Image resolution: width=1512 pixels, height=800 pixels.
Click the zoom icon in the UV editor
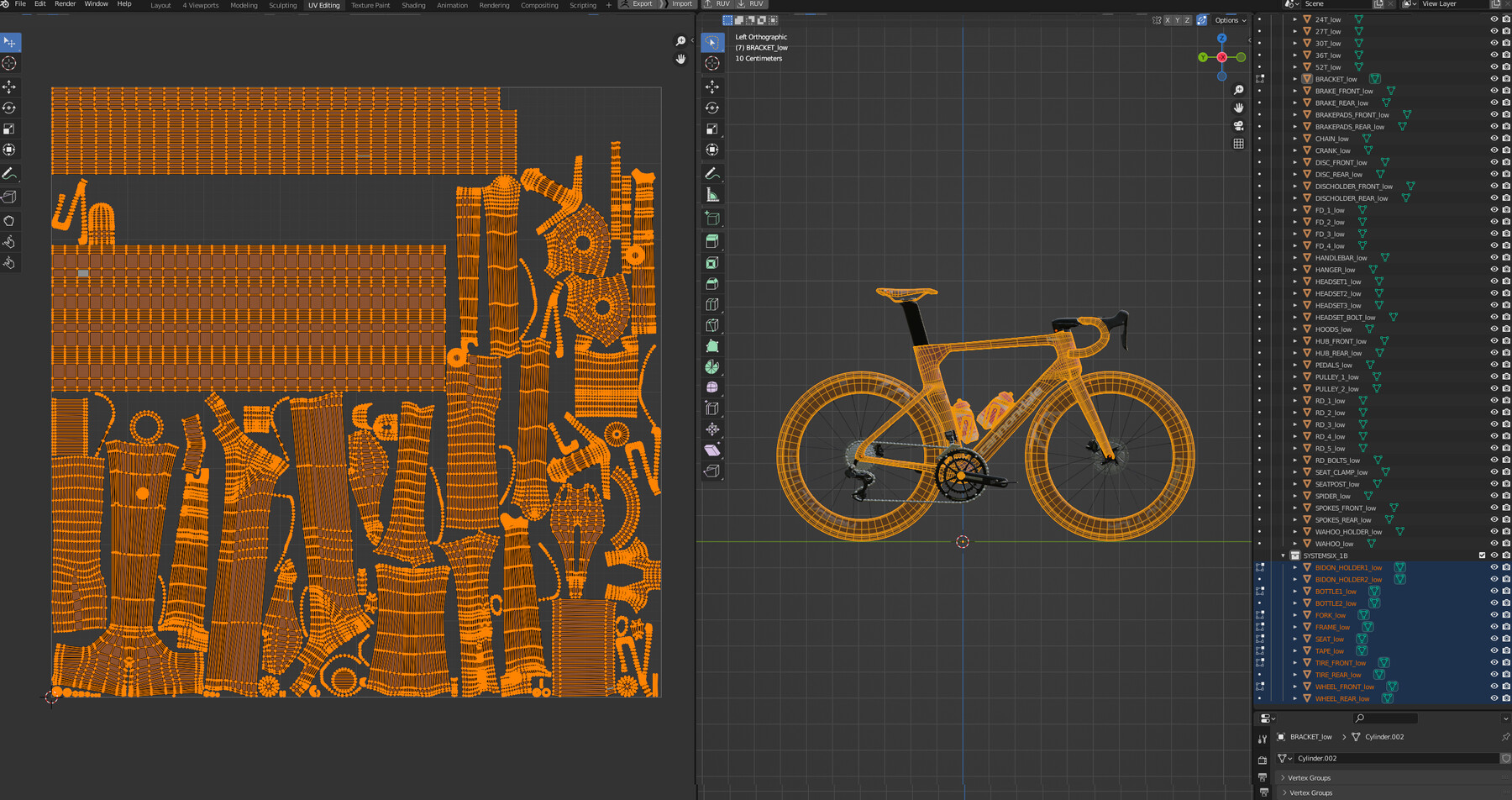(x=680, y=41)
